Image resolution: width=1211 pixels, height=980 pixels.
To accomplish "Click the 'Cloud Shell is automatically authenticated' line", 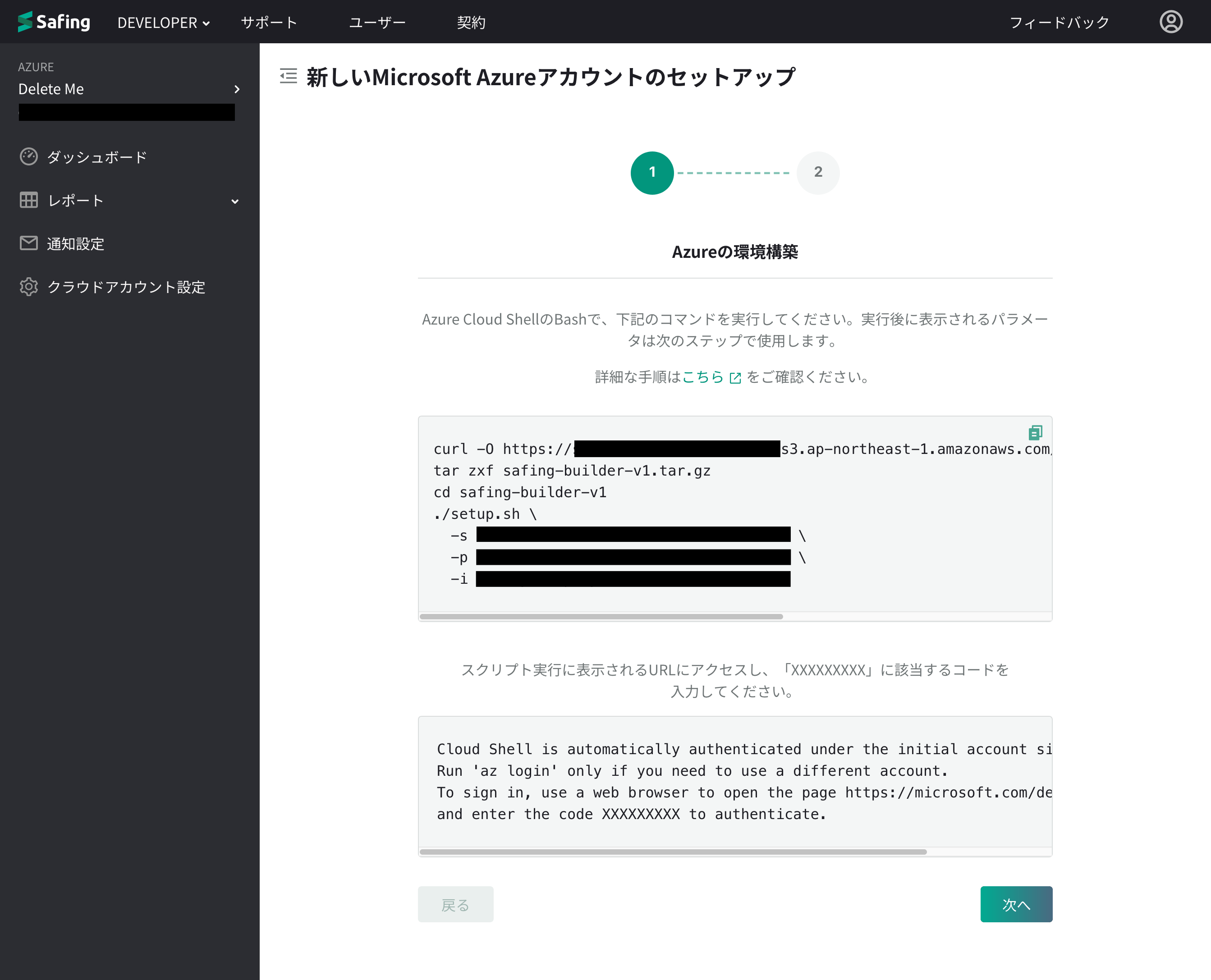I will tap(744, 750).
